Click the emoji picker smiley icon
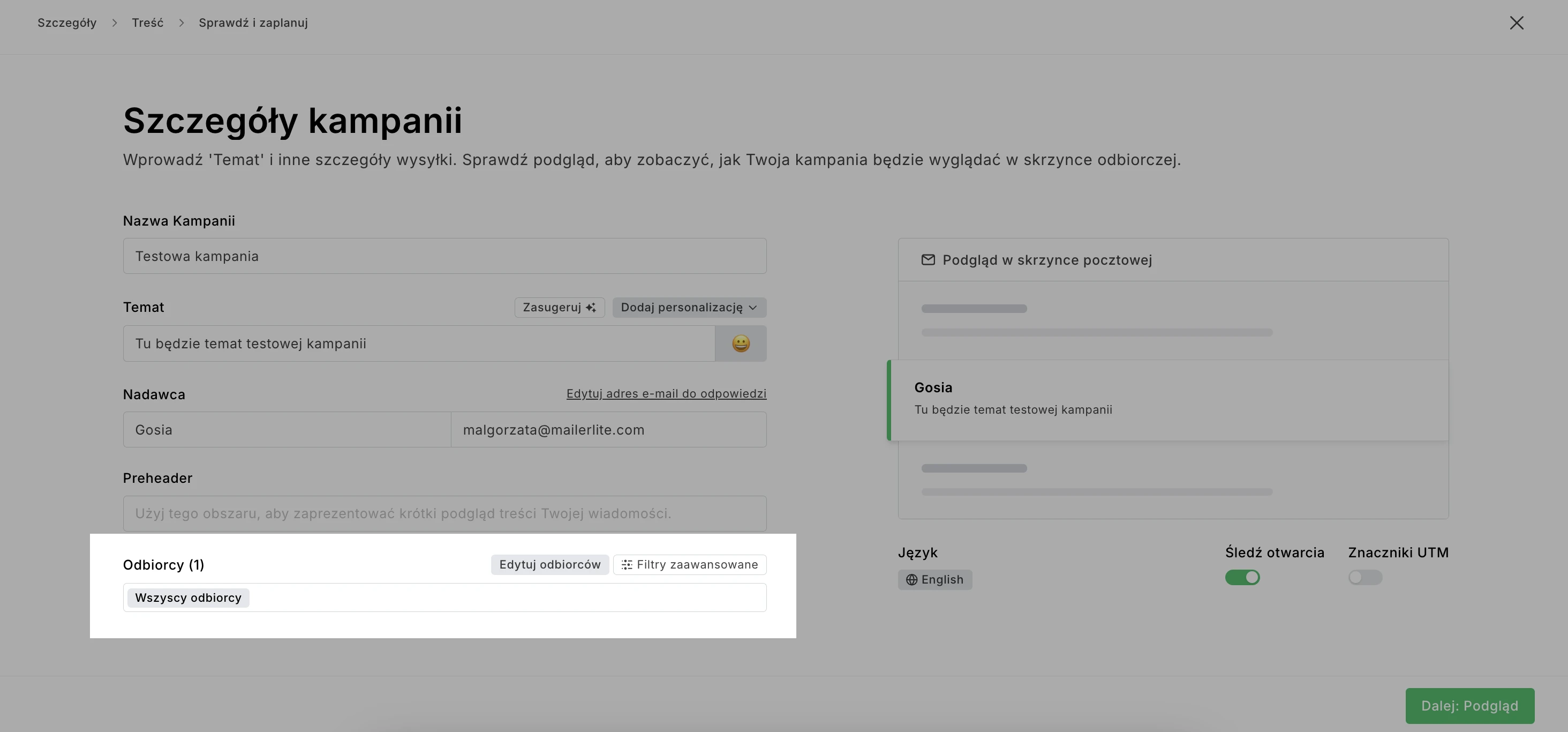This screenshot has height=732, width=1568. (740, 343)
